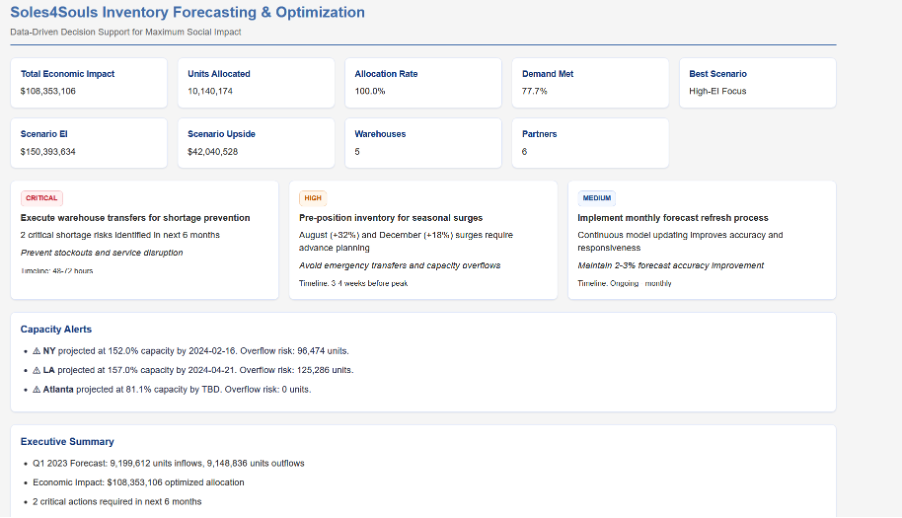Click the warning icon beside NY alert
The width and height of the screenshot is (902, 518).
point(37,351)
